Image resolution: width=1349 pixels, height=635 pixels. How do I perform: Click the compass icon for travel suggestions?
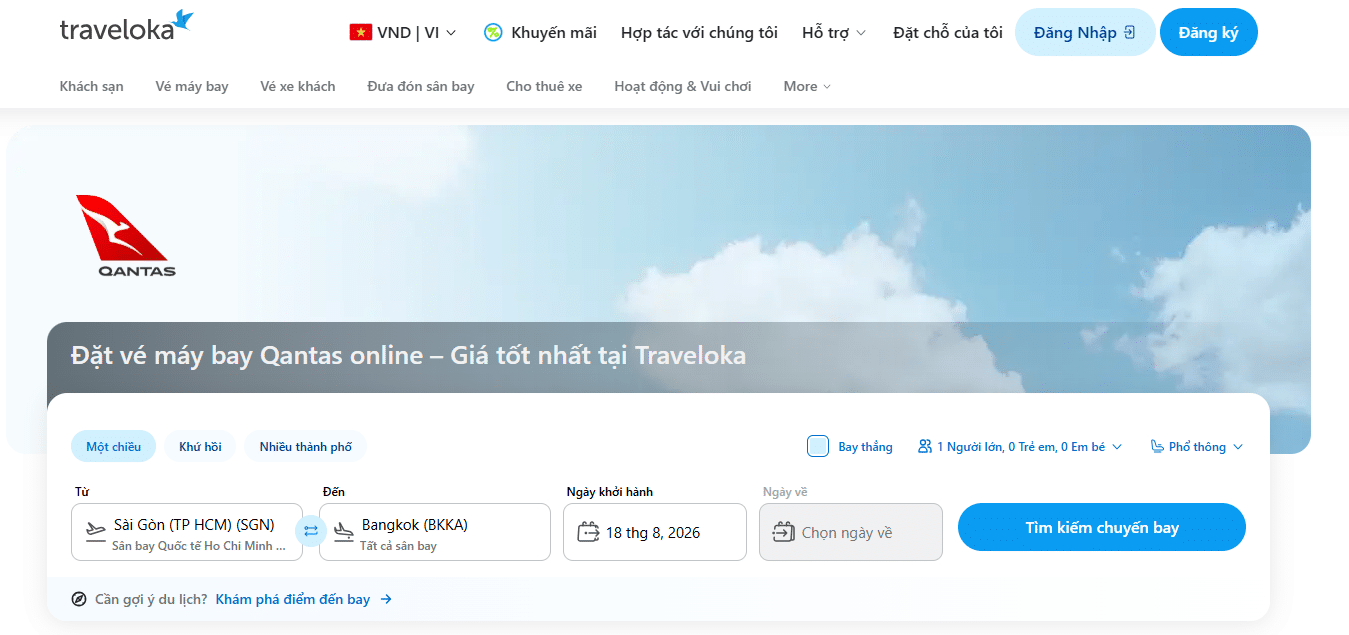tap(79, 599)
